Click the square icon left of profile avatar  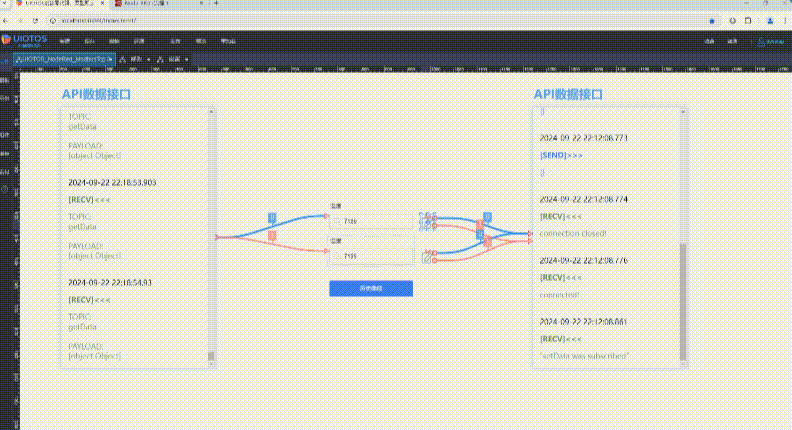point(748,21)
